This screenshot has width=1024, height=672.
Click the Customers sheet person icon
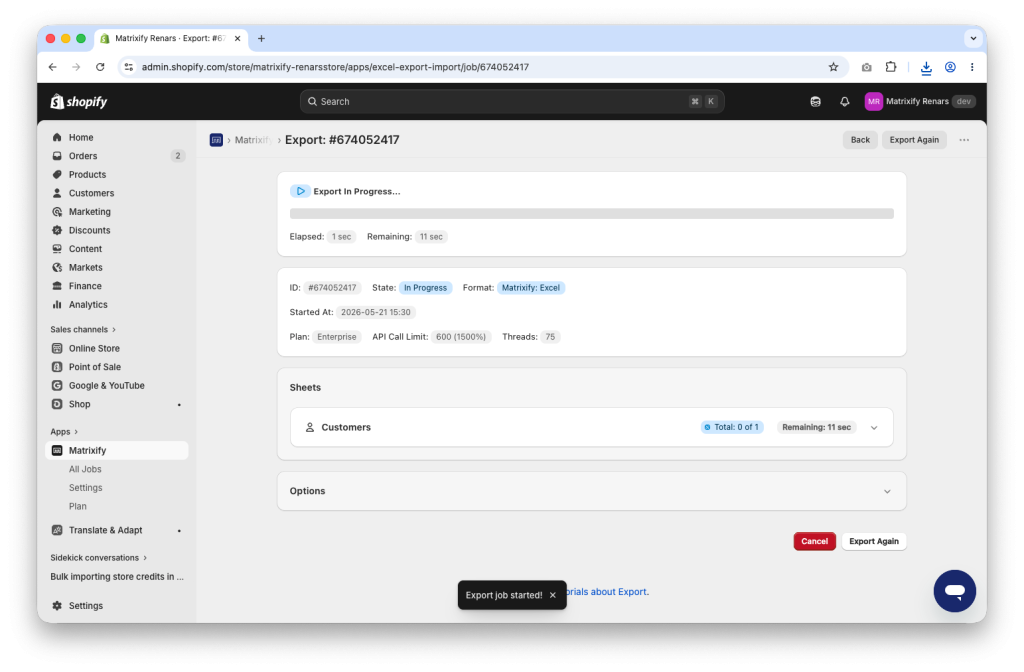[x=310, y=428]
